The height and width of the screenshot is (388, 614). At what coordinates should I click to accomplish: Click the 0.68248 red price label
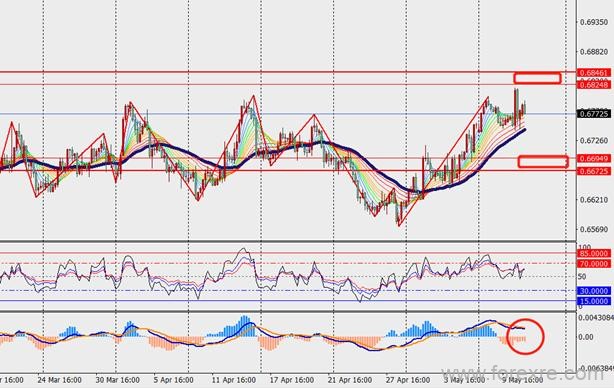click(x=594, y=85)
